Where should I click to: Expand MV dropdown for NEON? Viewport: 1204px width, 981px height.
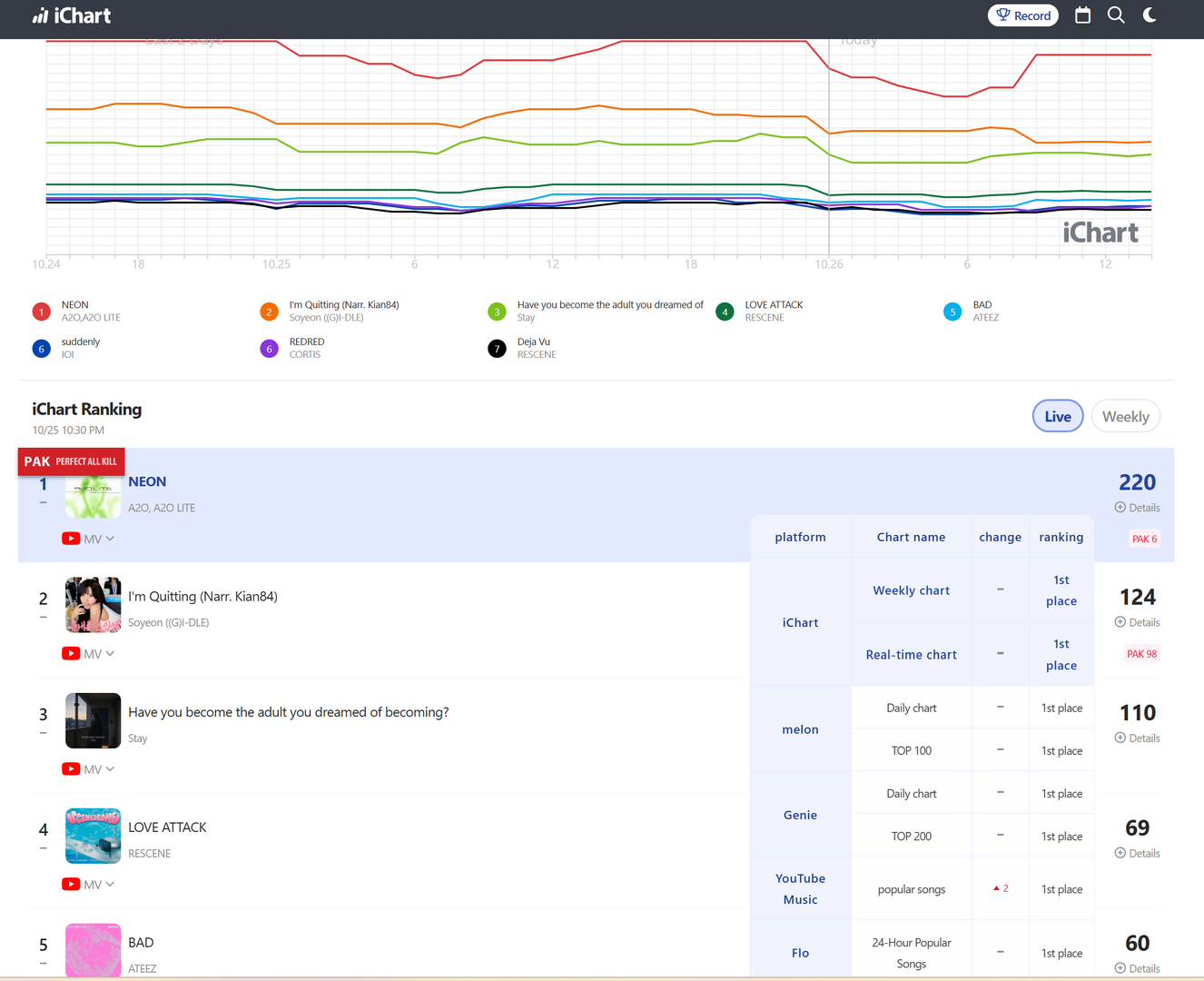99,539
